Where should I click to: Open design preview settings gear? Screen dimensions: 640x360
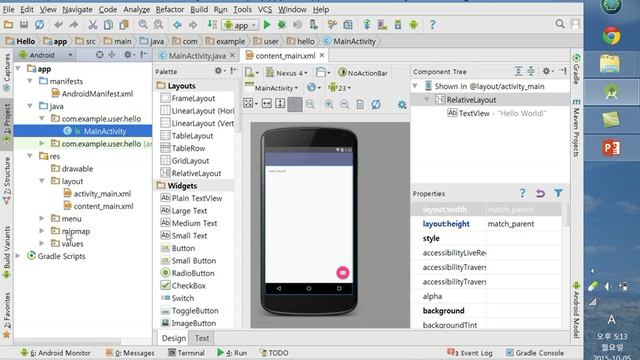click(402, 104)
